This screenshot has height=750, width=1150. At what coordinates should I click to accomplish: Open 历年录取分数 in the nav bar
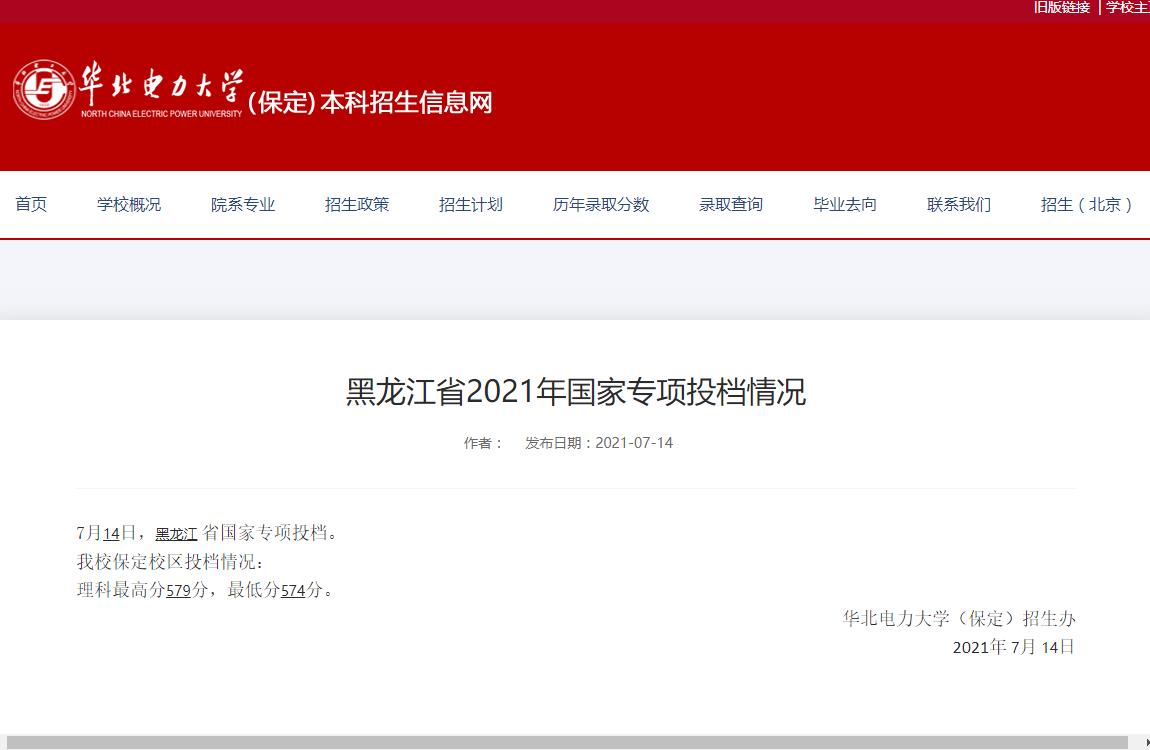tap(601, 204)
